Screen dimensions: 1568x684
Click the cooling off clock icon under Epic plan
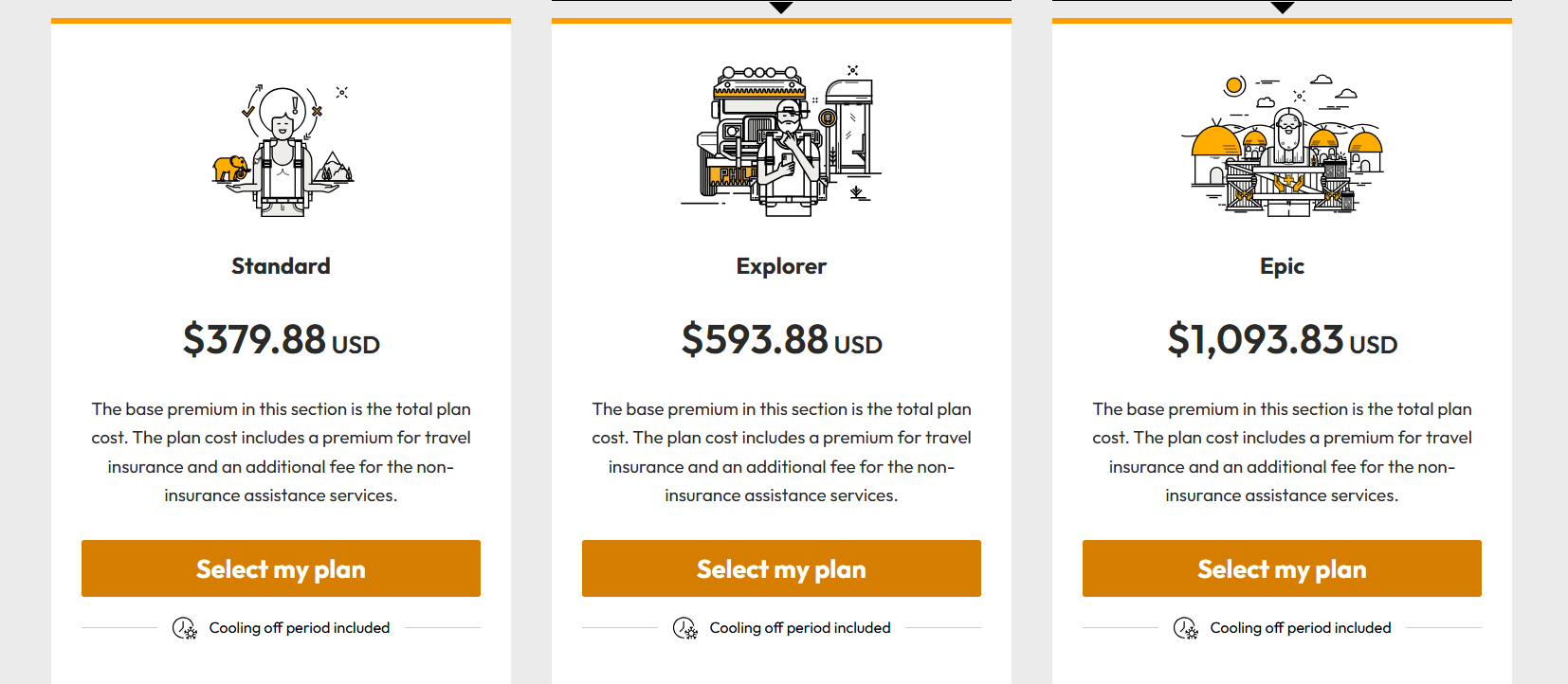pyautogui.click(x=1184, y=626)
